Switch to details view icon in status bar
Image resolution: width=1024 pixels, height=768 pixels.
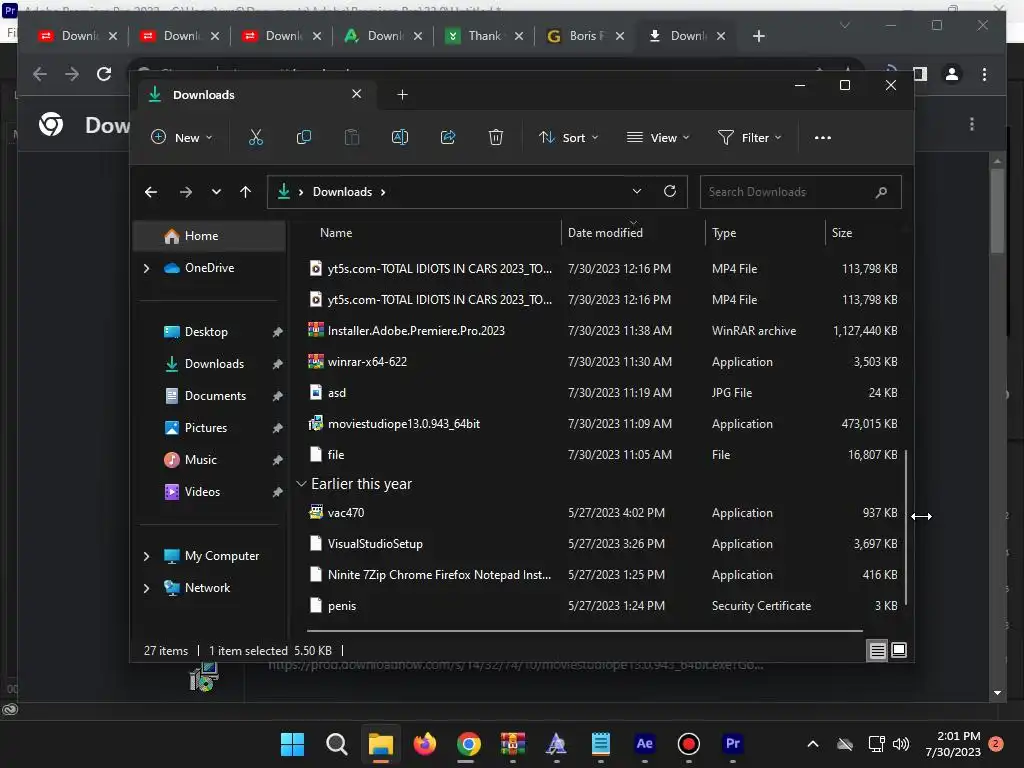pos(877,650)
